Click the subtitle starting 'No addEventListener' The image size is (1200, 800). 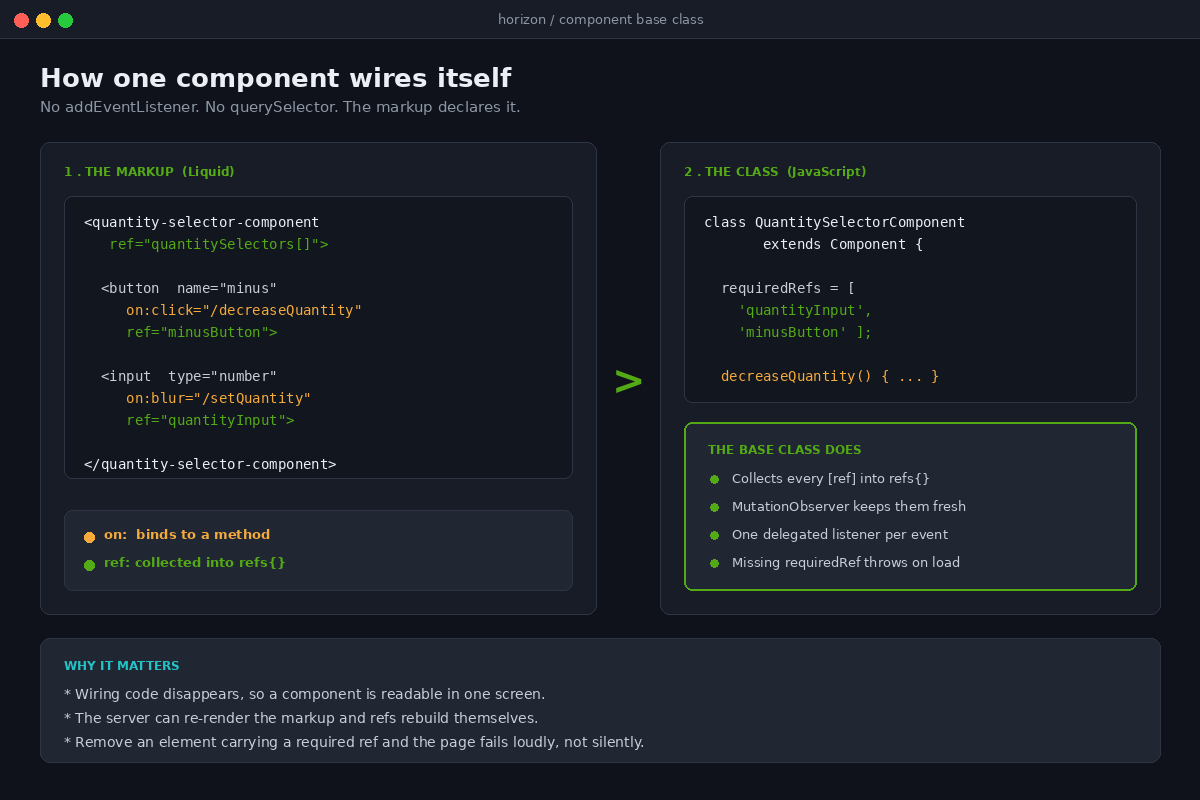[280, 107]
